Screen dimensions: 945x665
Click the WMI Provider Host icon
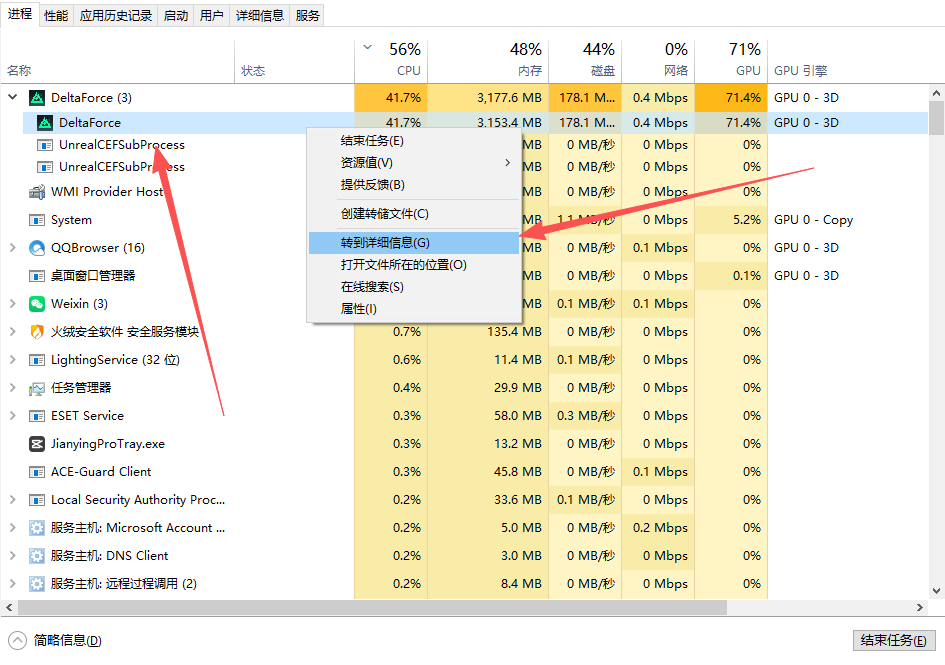37,192
